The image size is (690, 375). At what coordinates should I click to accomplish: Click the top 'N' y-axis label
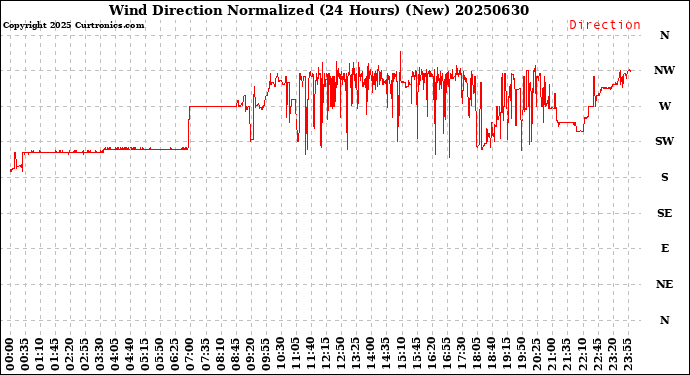point(664,35)
